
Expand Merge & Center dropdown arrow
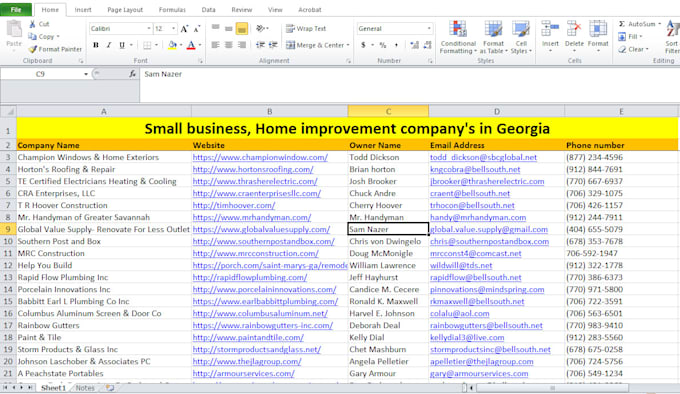pyautogui.click(x=348, y=45)
